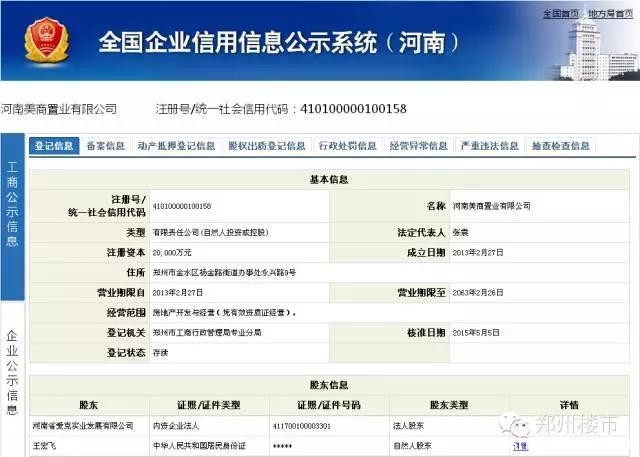Click the 营业期限至 date 2063年2月26日
The image size is (640, 457).
click(x=478, y=293)
